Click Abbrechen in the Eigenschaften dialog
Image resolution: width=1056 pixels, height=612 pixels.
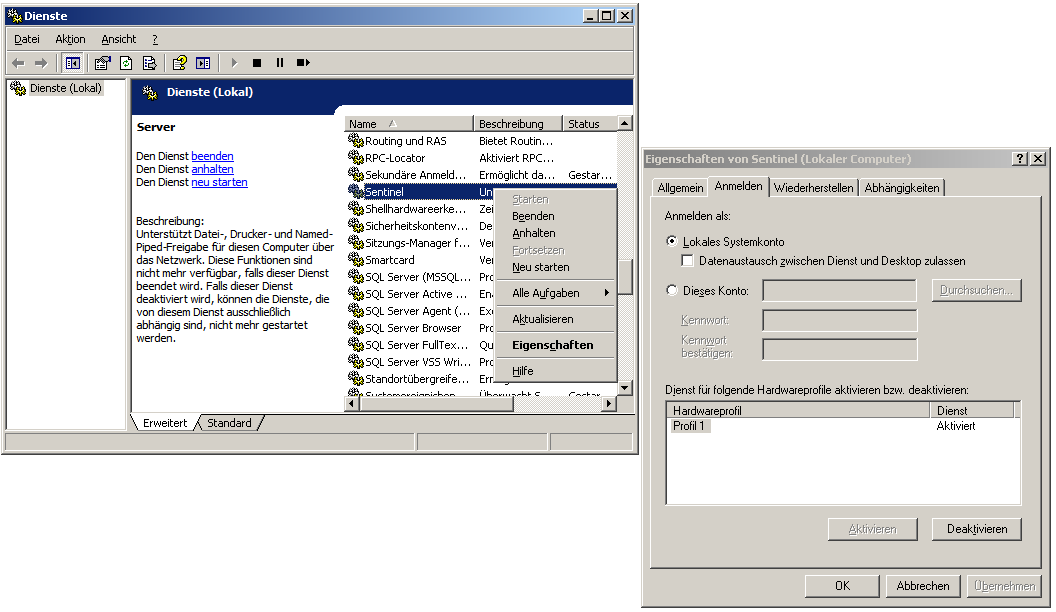(923, 586)
